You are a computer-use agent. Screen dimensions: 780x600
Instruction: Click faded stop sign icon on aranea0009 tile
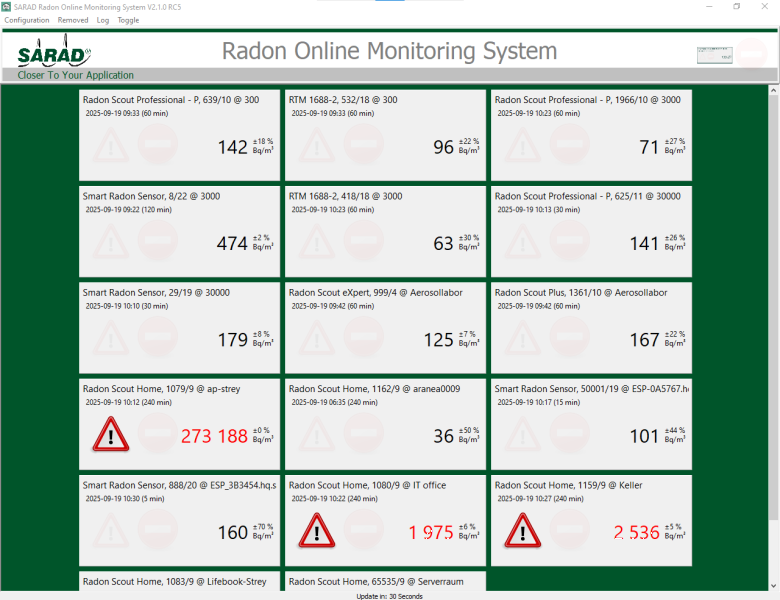[x=363, y=435]
